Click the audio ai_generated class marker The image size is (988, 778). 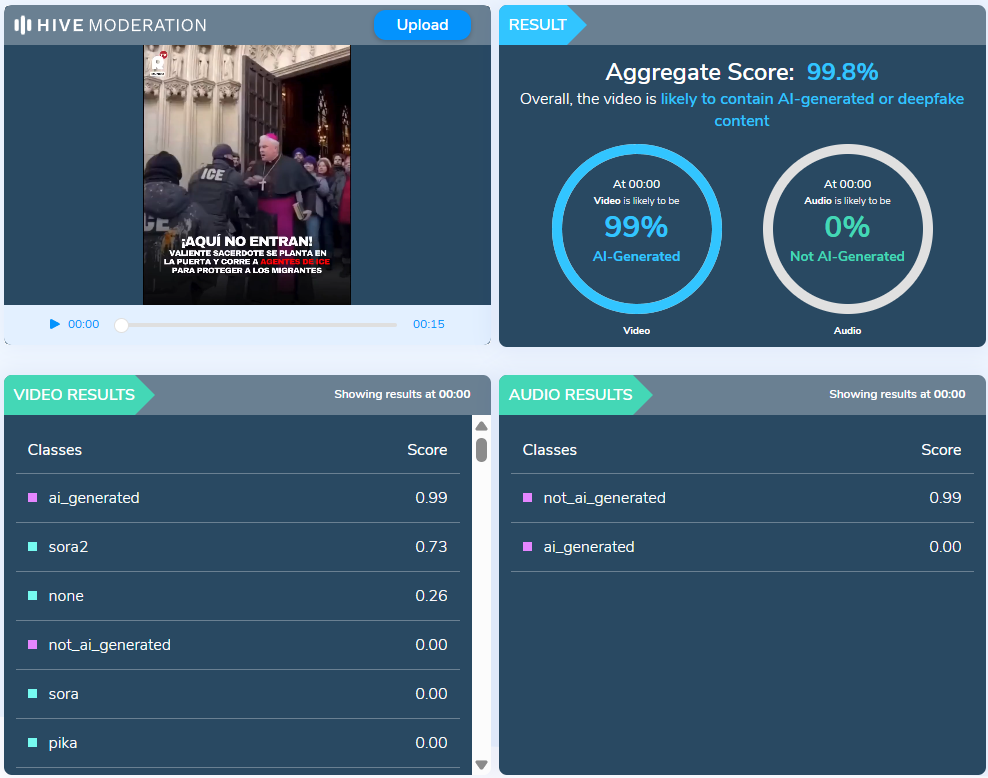pos(528,547)
